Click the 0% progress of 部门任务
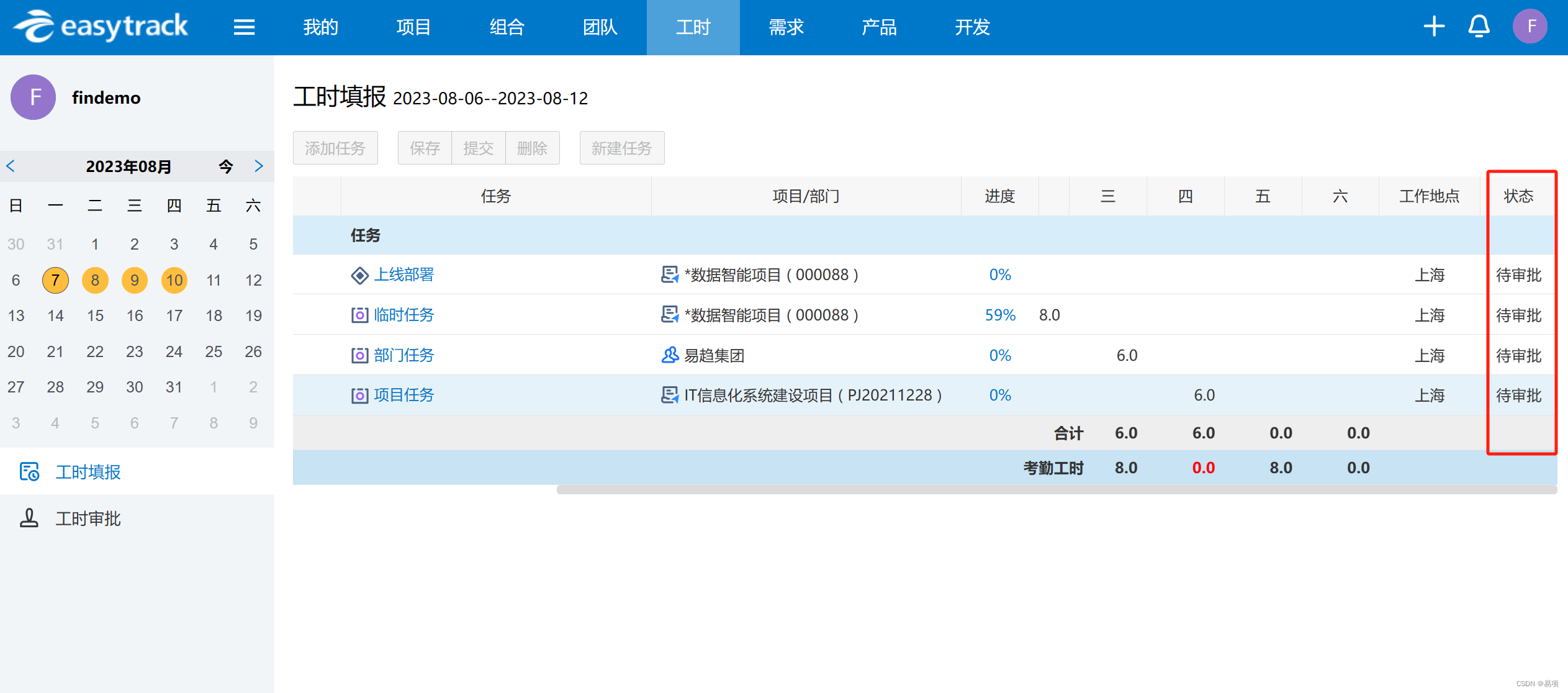The height and width of the screenshot is (693, 1568). (x=1000, y=355)
